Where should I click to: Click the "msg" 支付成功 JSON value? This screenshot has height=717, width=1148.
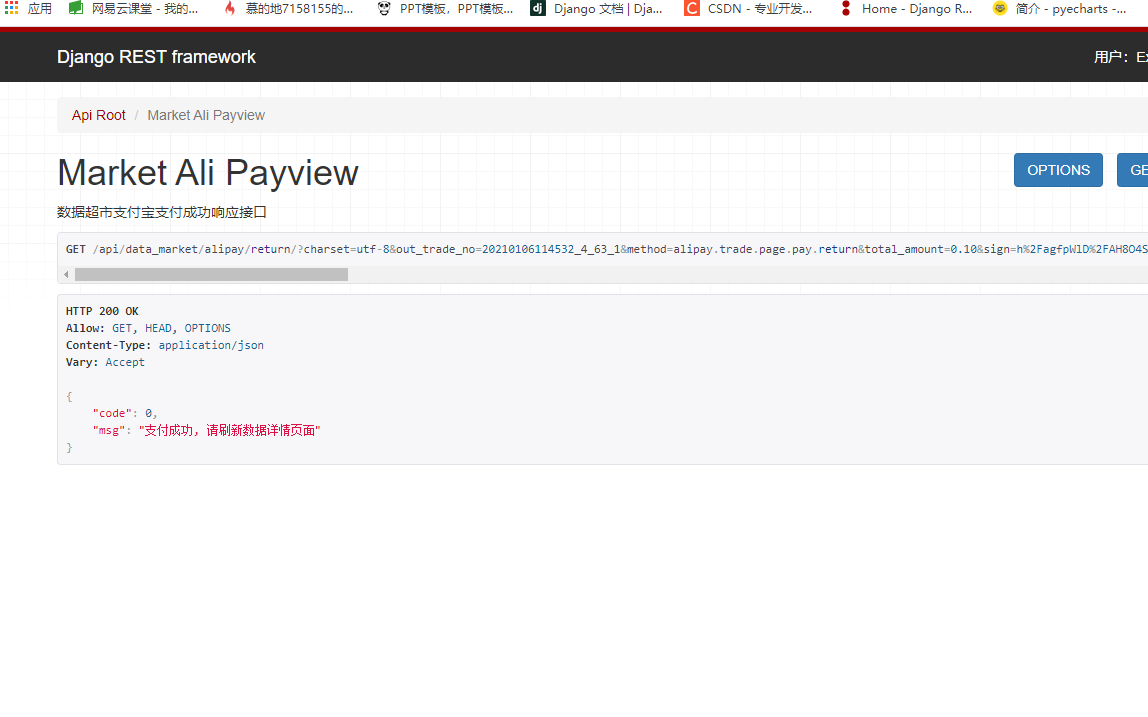pos(229,430)
